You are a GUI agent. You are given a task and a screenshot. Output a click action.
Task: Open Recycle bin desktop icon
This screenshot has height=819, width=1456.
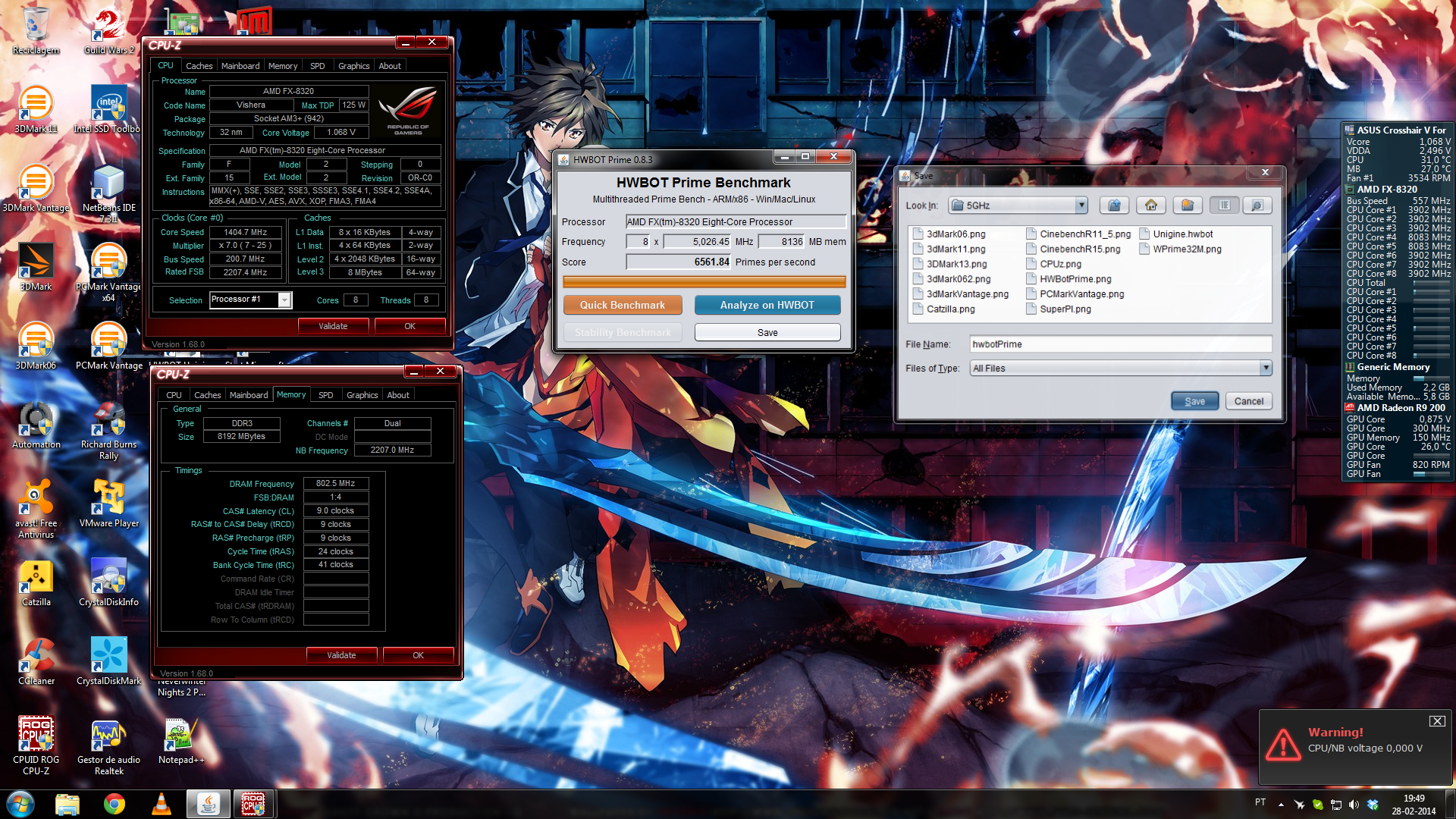point(36,31)
